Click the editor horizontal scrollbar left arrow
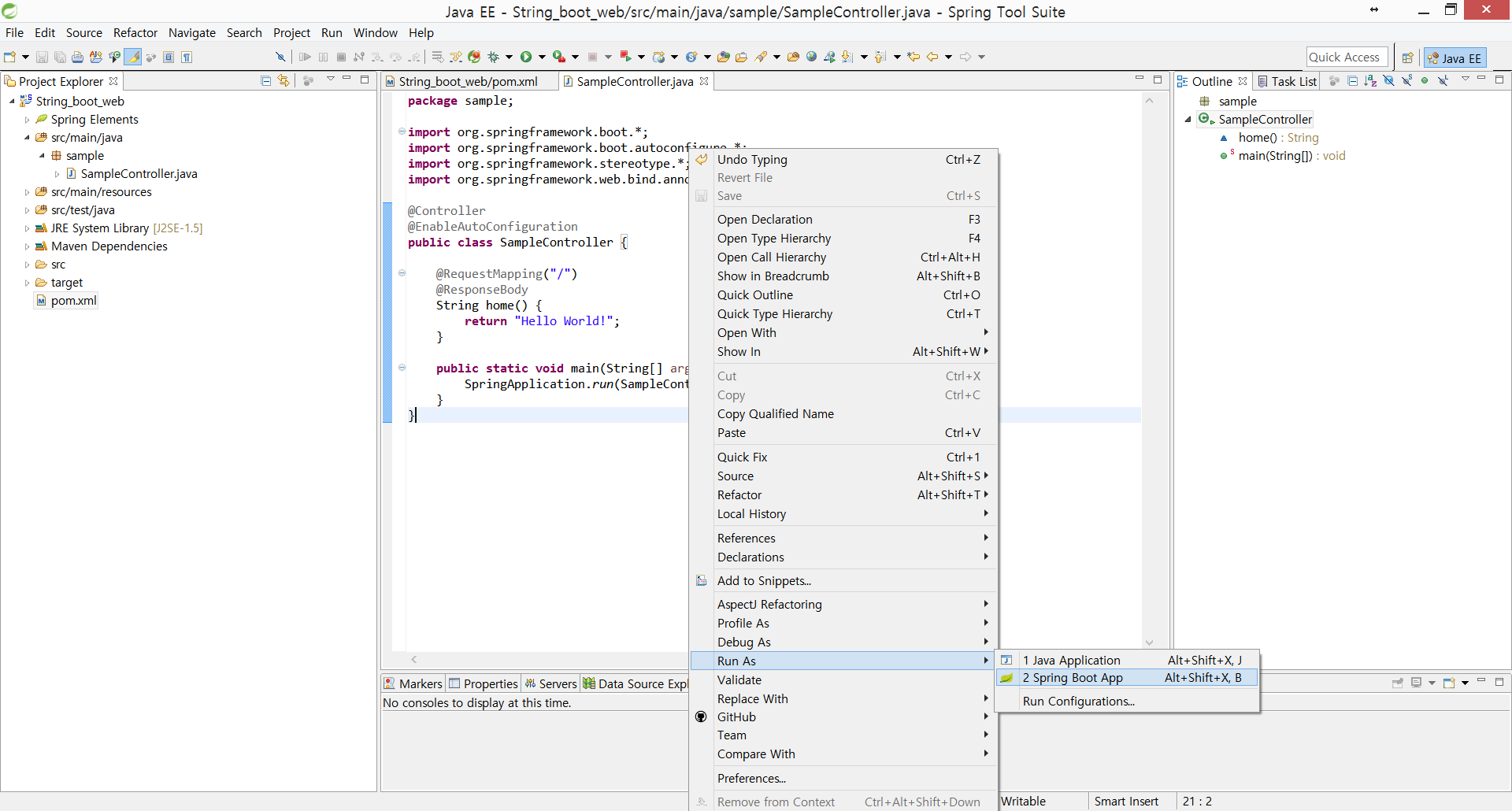 [414, 660]
